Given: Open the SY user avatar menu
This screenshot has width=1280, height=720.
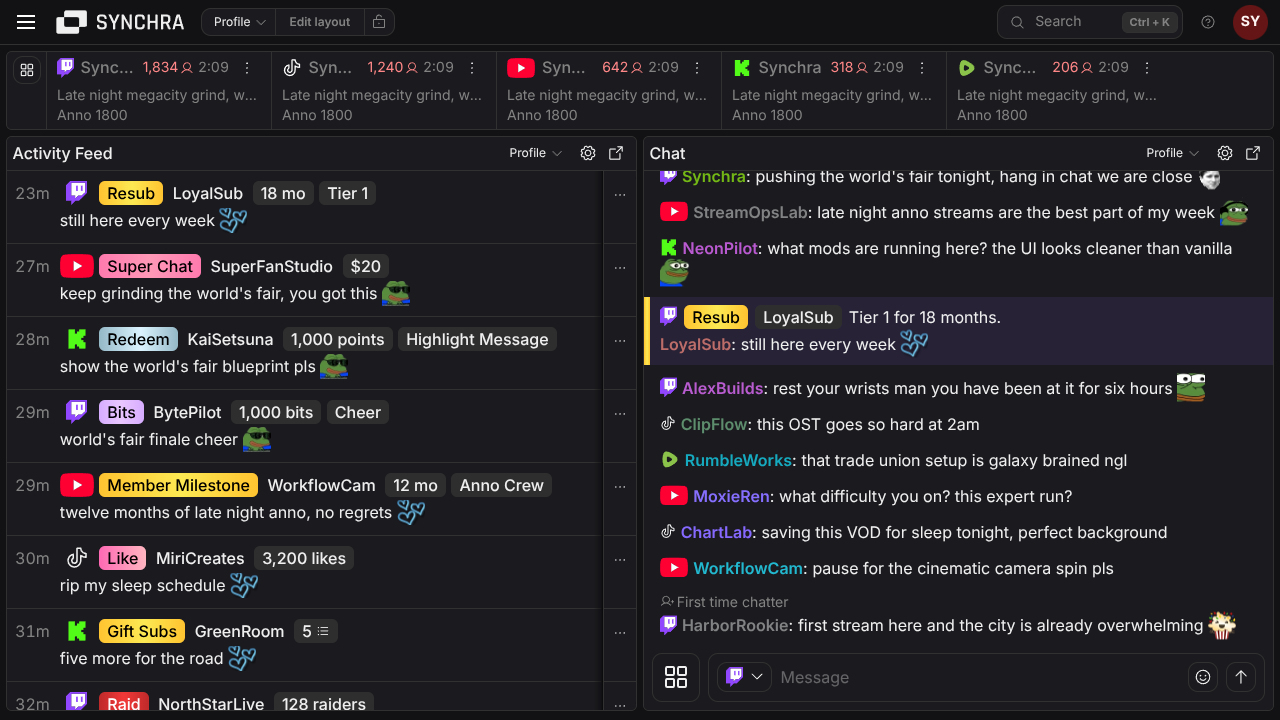Looking at the screenshot, I should [x=1250, y=22].
